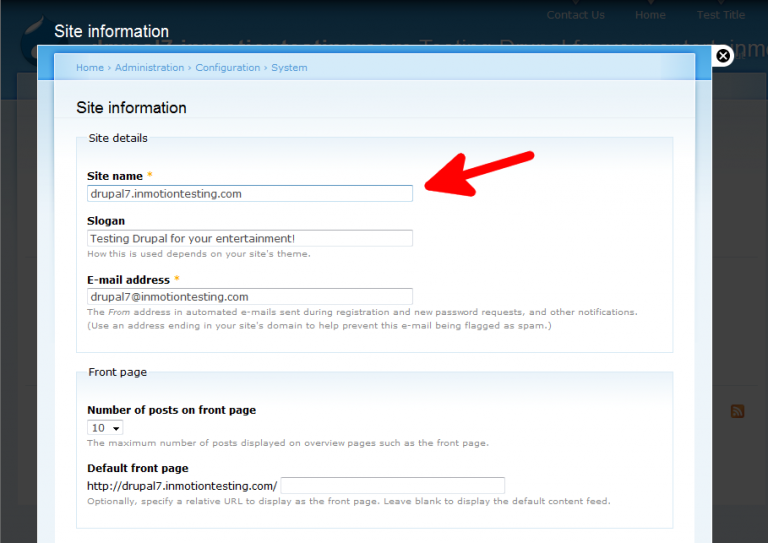
Task: Click the 'Slogan' label
Action: point(106,221)
